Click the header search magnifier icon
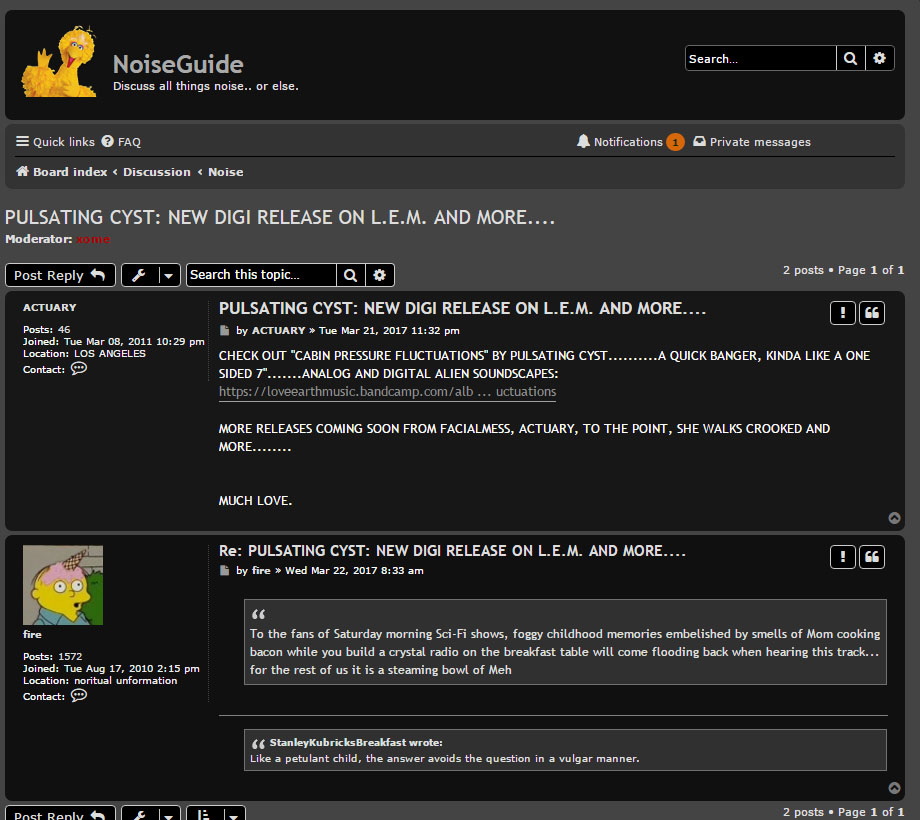The image size is (920, 820). [850, 59]
